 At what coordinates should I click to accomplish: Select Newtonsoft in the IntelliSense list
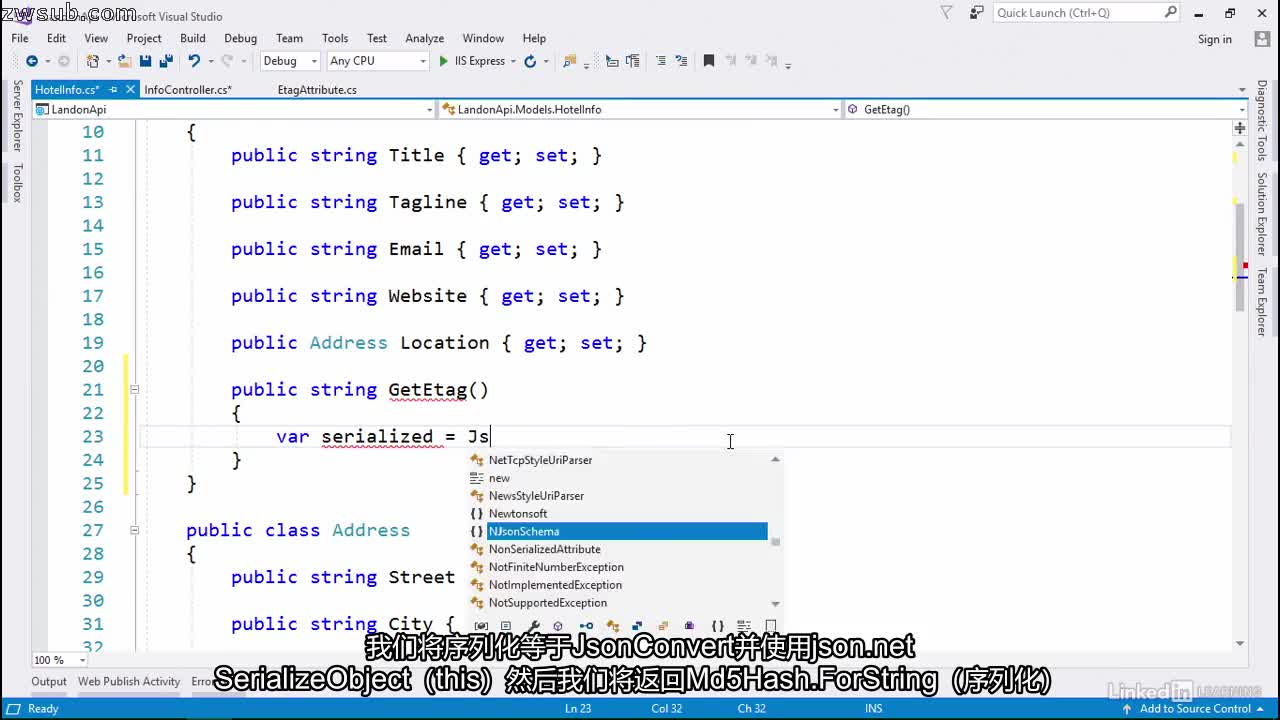click(x=619, y=513)
